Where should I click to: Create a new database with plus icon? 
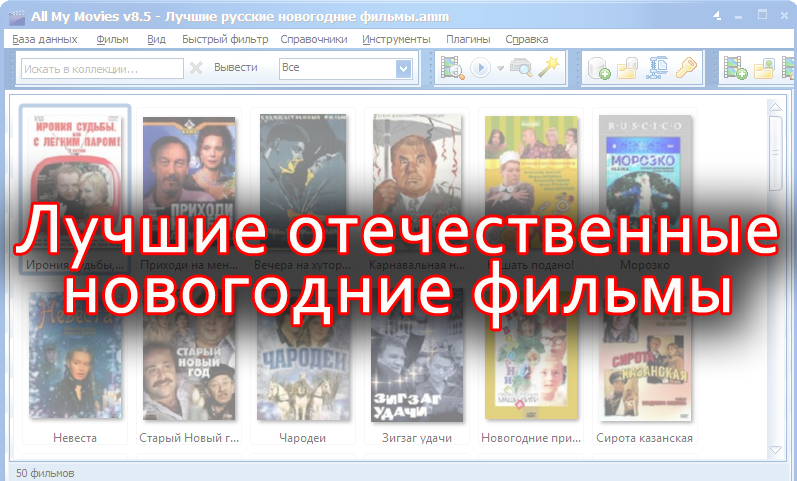pyautogui.click(x=599, y=68)
